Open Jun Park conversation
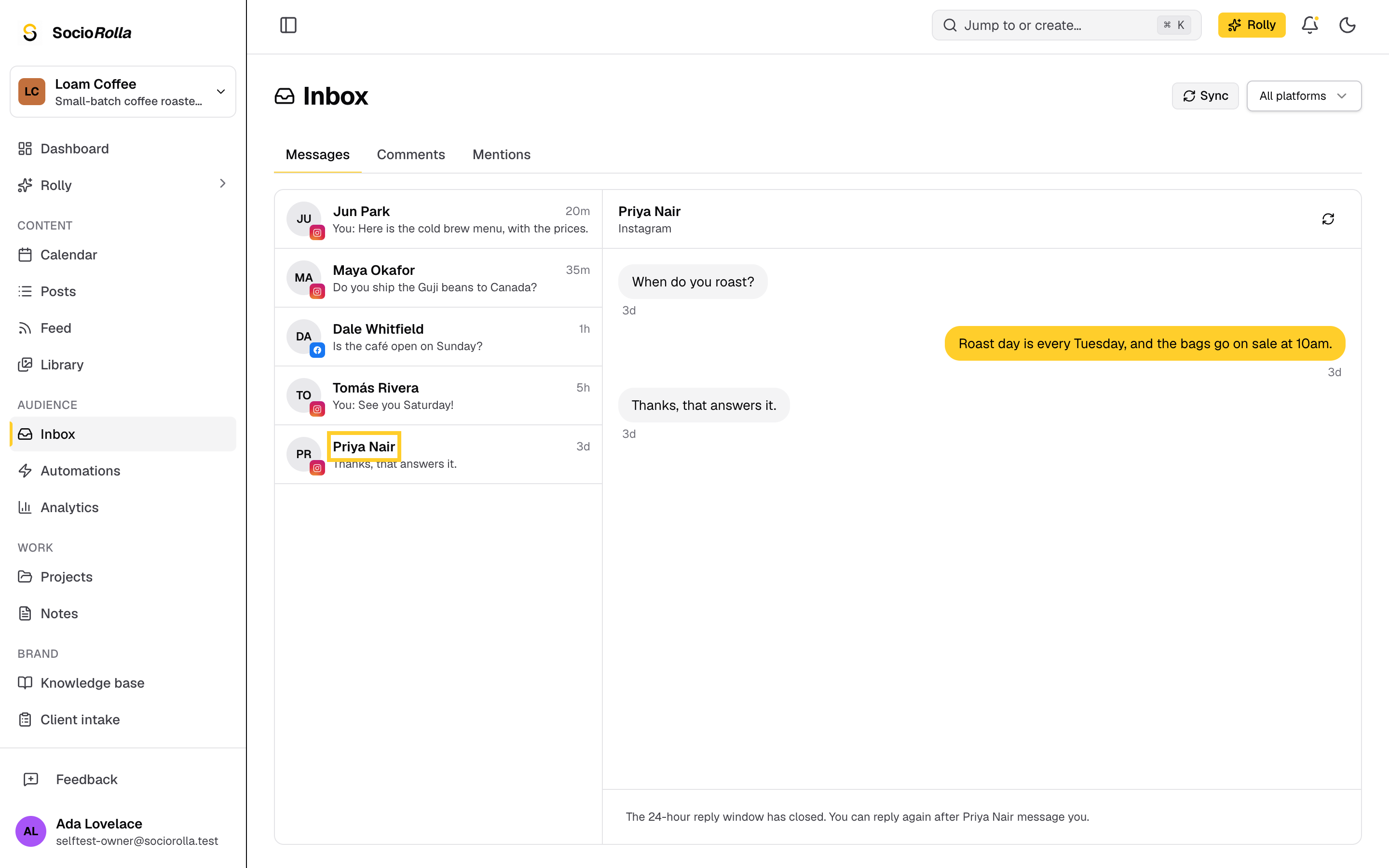 click(438, 219)
